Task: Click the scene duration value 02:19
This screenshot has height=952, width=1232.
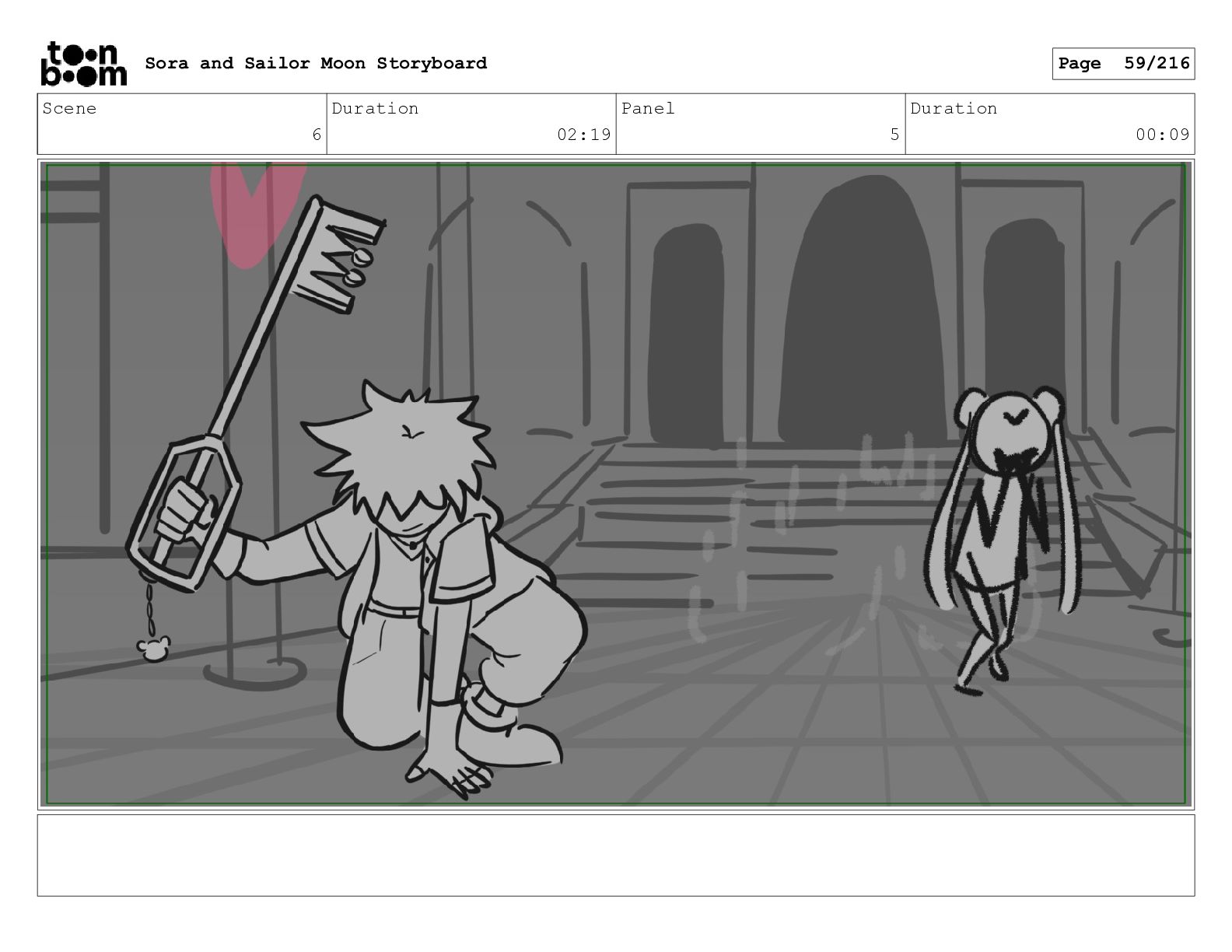Action: (x=584, y=135)
